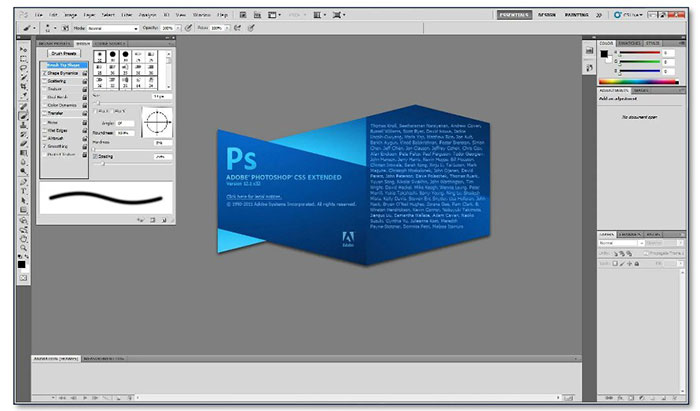Select the Crop tool
Image resolution: width=700 pixels, height=411 pixels.
pos(23,86)
